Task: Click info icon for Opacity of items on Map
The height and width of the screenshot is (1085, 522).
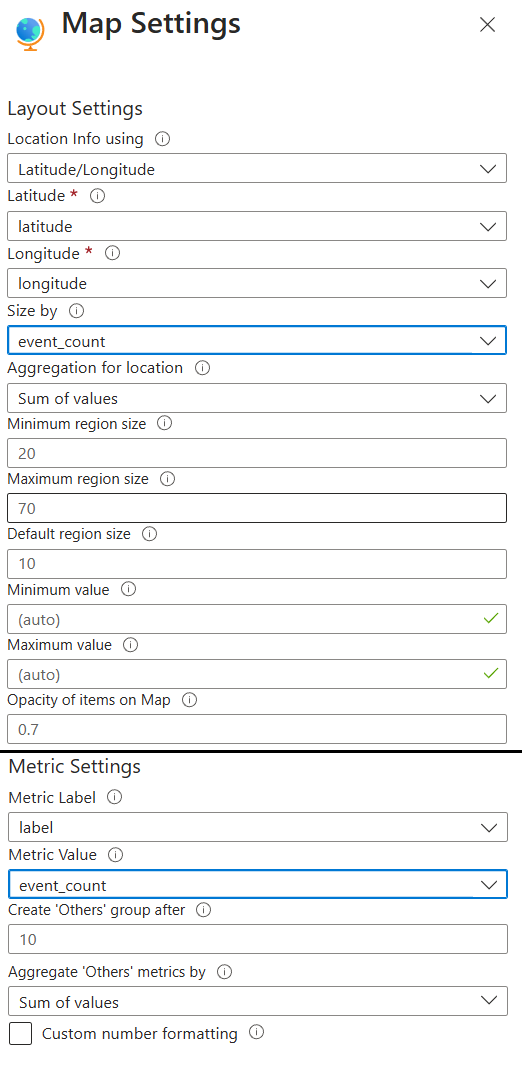Action: [190, 700]
